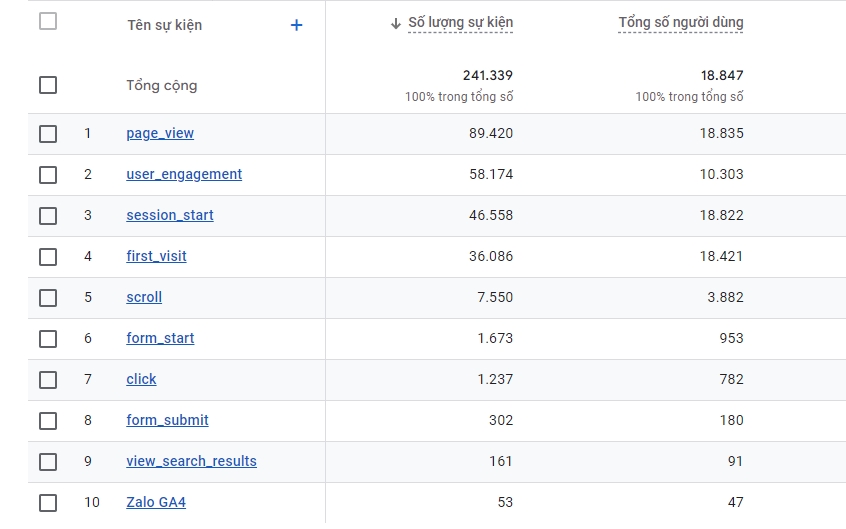Screen dimensions: 846x529
Task: Check the Tổng cộng row checkbox
Action: (x=48, y=85)
